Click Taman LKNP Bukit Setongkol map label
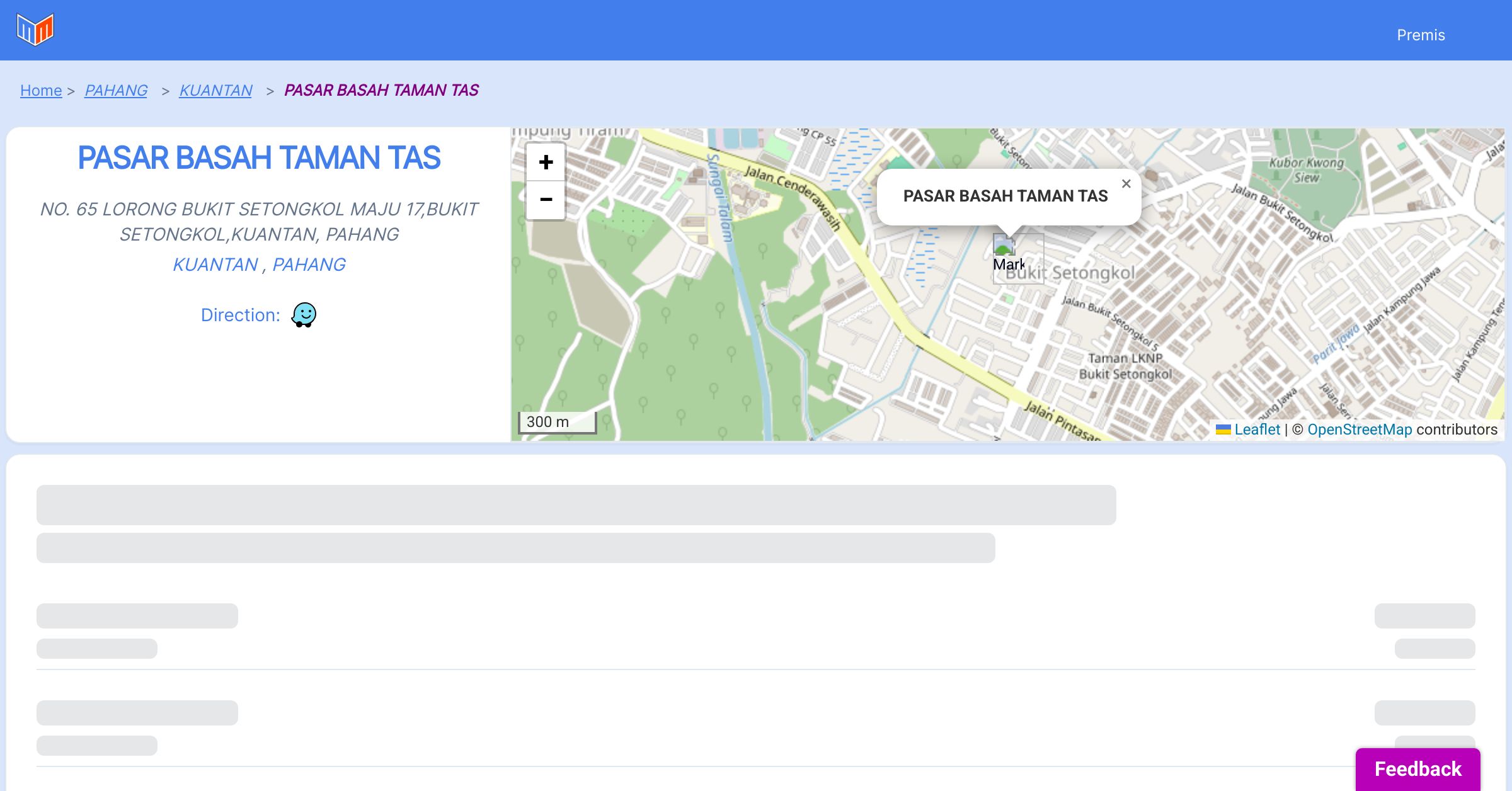 pos(1125,367)
